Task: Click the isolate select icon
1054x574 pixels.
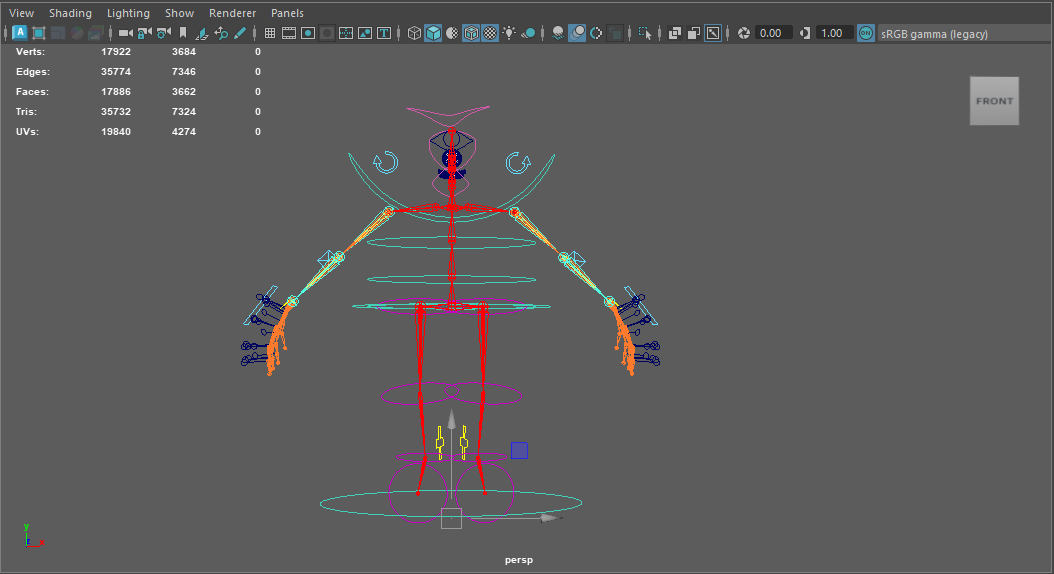Action: pos(645,33)
